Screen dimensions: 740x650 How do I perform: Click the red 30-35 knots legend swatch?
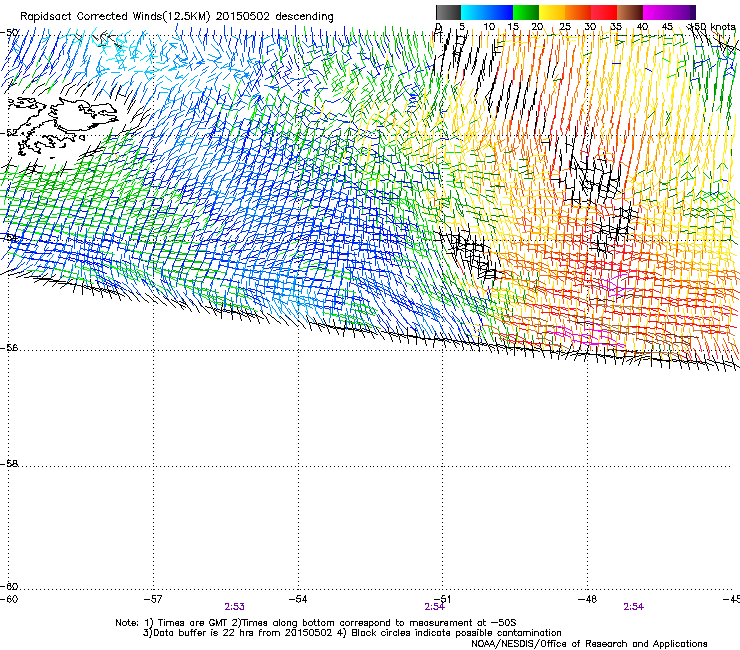tap(604, 12)
